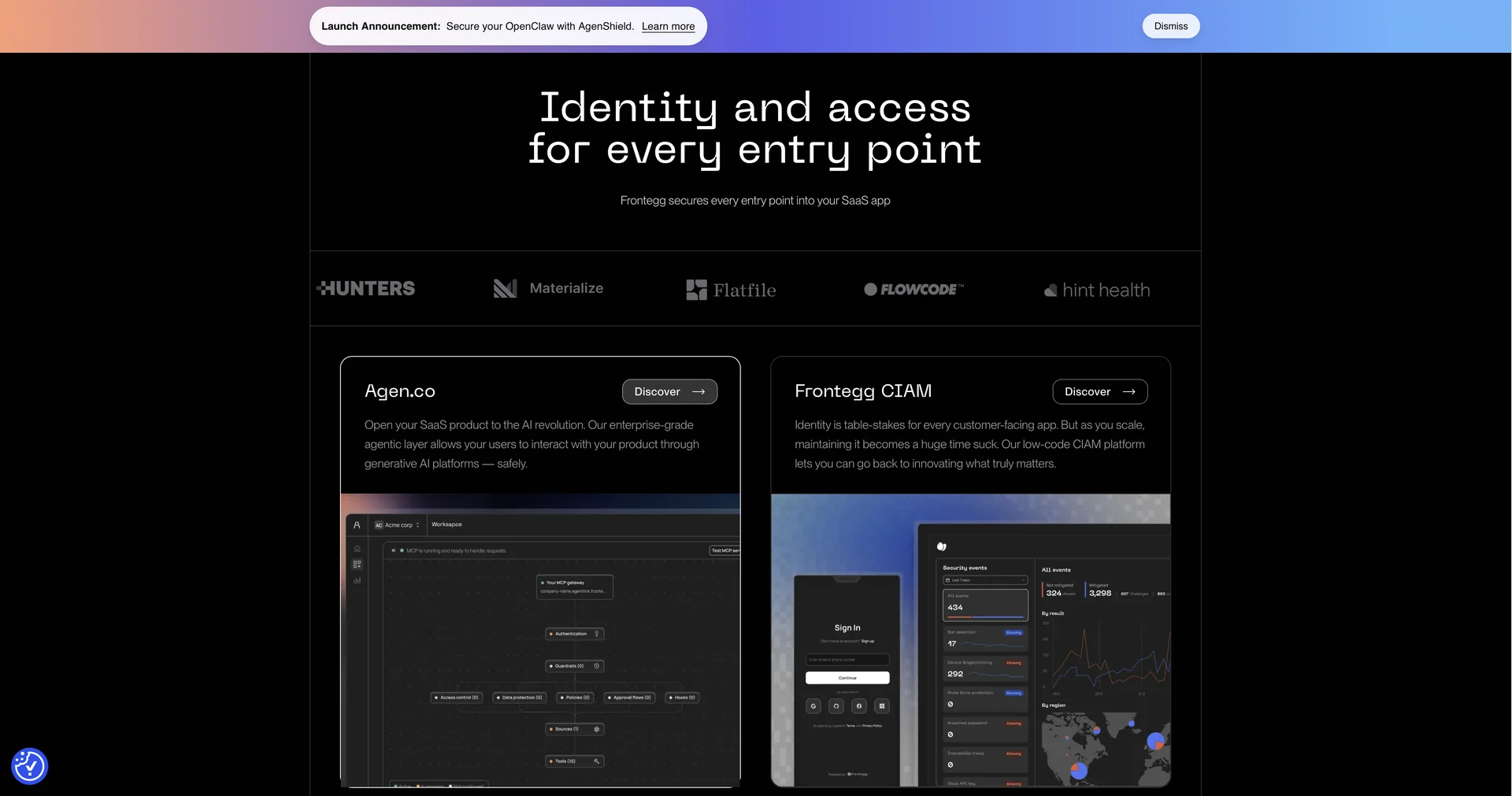This screenshot has height=796, width=1512.
Task: Click the Agen.co card heading
Action: pyautogui.click(x=400, y=391)
